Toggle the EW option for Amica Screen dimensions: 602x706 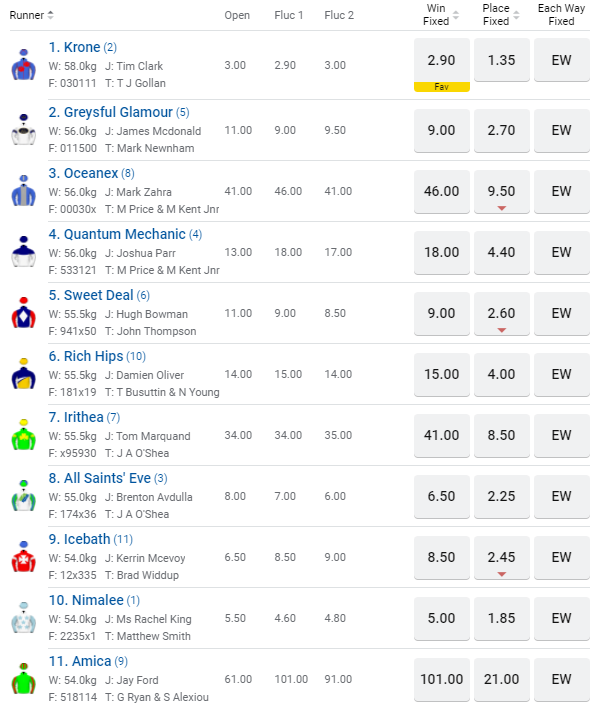(x=561, y=679)
